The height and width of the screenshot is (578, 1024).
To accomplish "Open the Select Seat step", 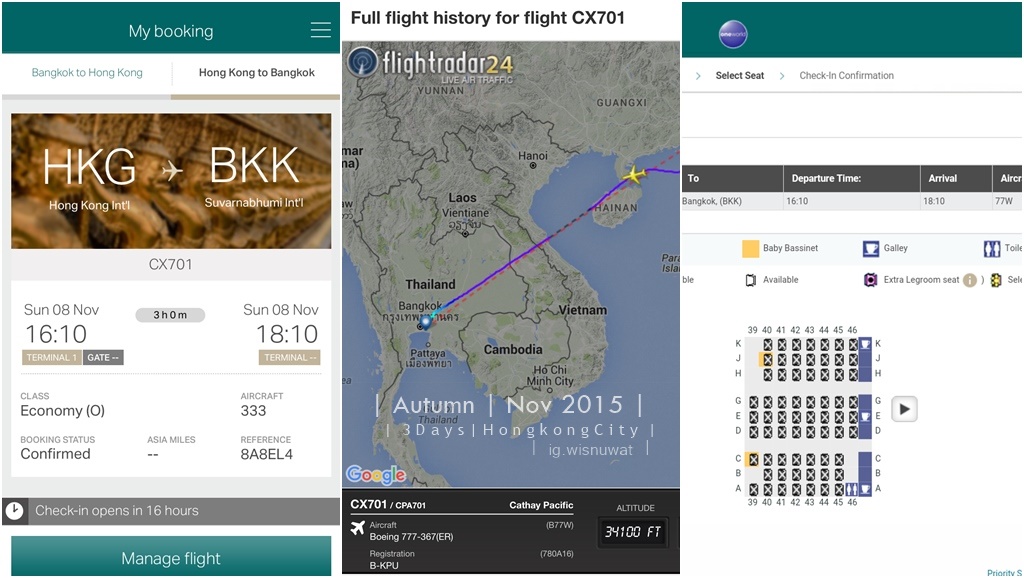I will [x=739, y=76].
